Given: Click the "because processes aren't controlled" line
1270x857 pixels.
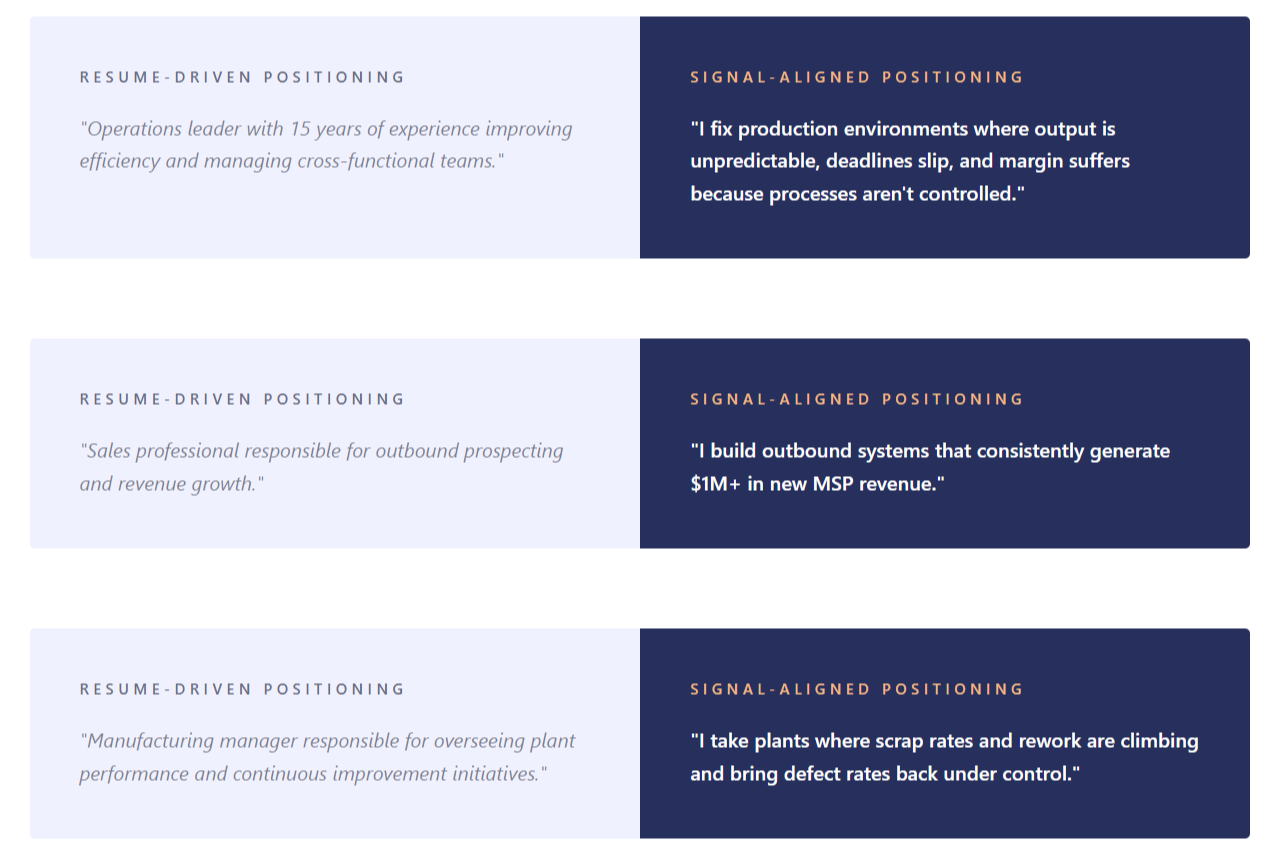Looking at the screenshot, I should [857, 194].
